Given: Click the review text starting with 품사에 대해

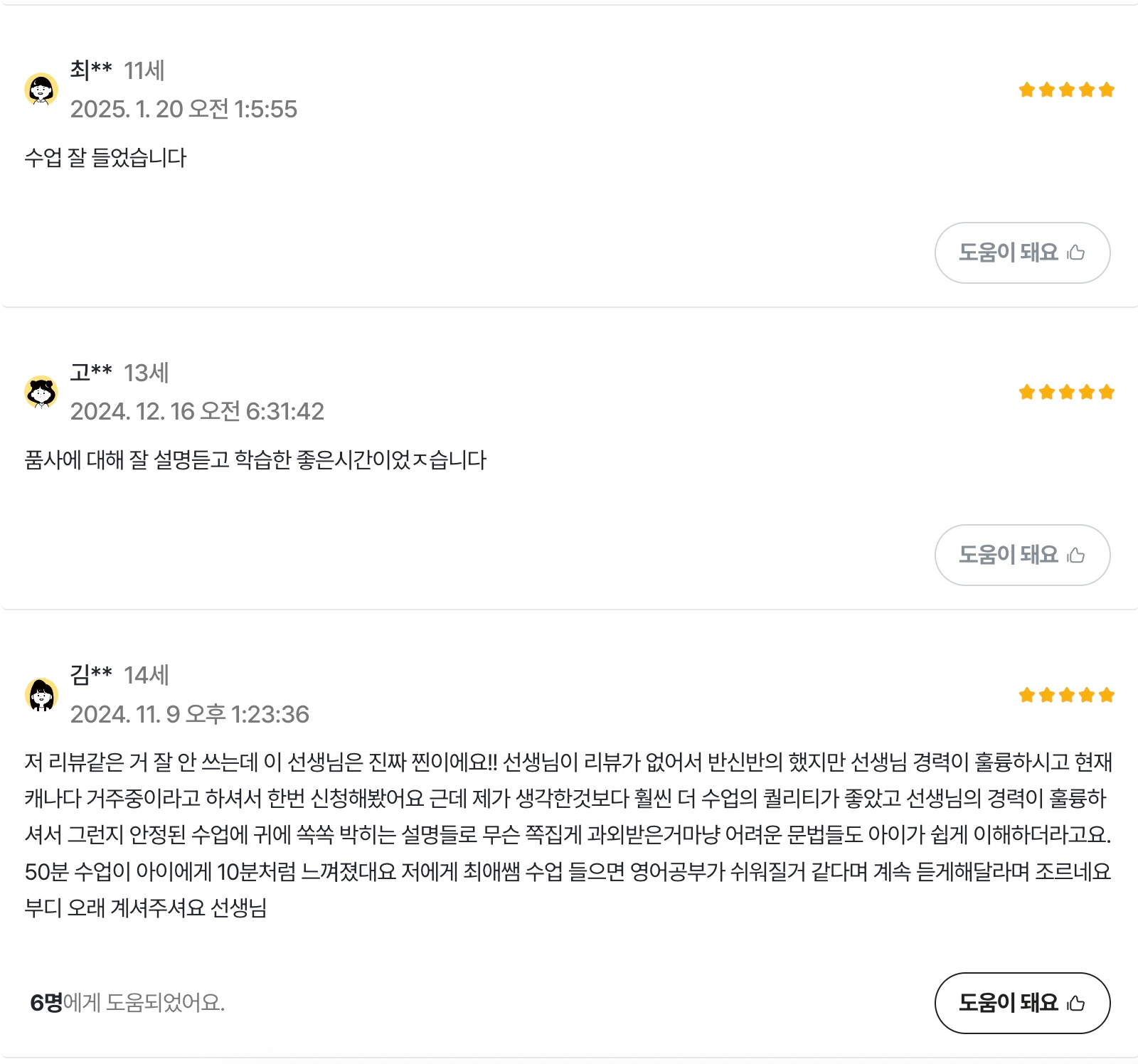Looking at the screenshot, I should coord(255,459).
